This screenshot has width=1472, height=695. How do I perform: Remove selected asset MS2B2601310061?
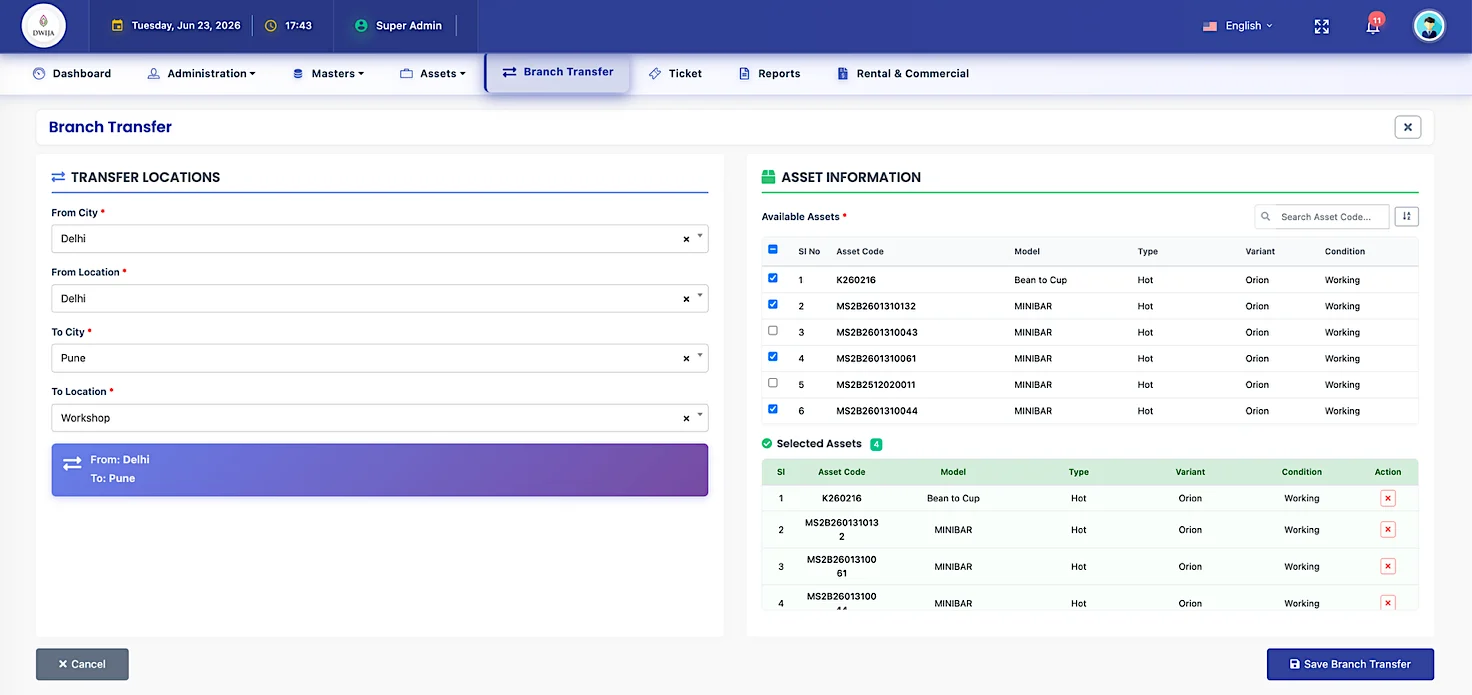click(1387, 566)
